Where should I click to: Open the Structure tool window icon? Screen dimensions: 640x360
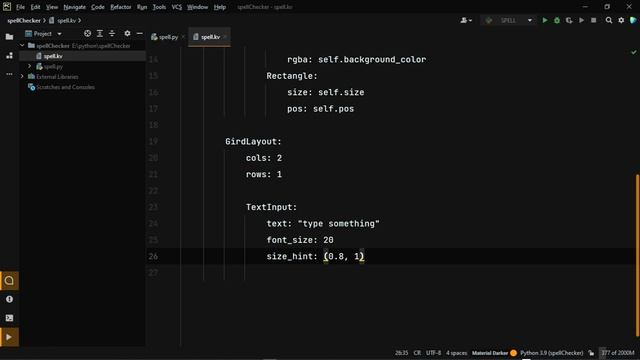(x=9, y=56)
